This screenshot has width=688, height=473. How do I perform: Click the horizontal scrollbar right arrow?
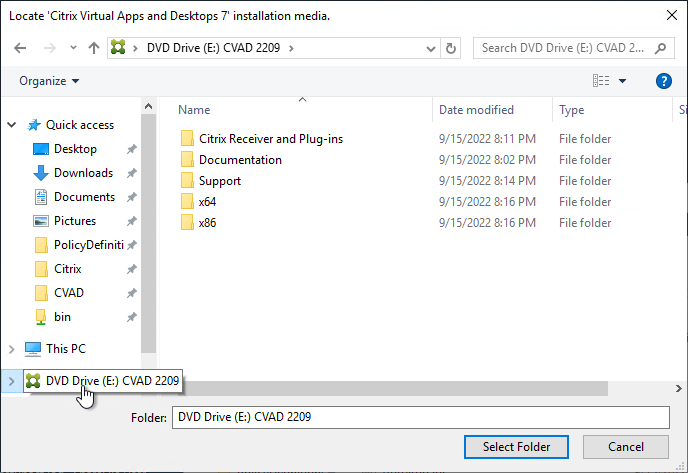point(678,388)
